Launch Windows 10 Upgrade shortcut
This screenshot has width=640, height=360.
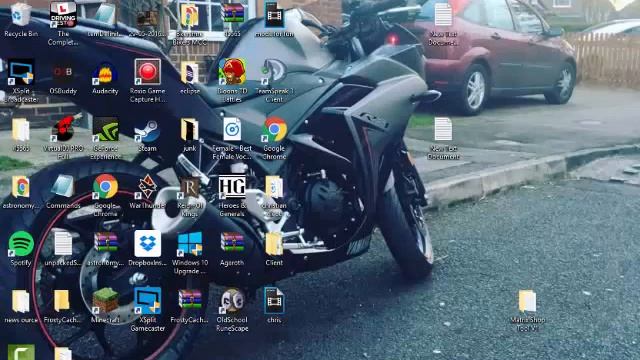pos(190,244)
